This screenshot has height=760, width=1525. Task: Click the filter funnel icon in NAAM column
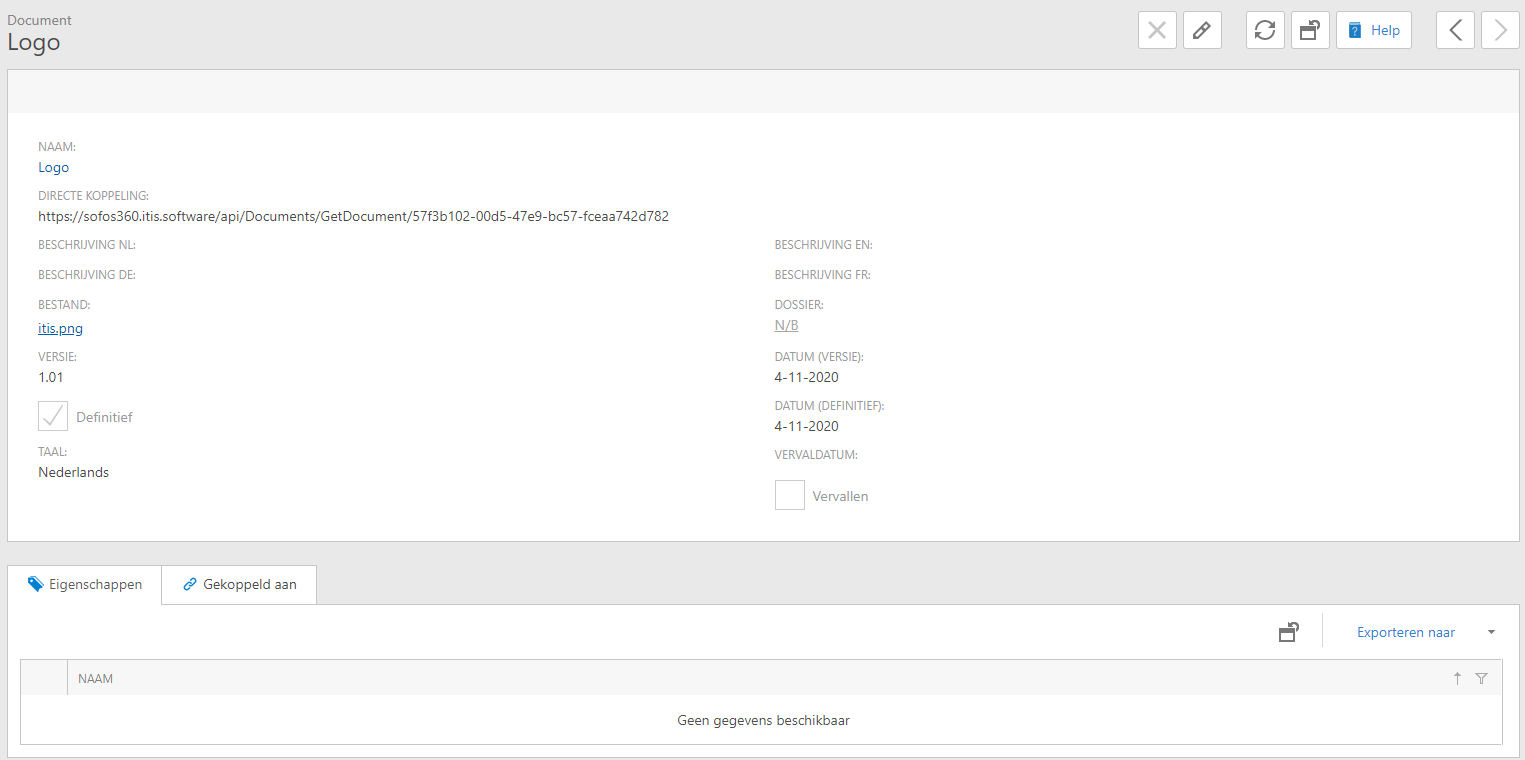click(x=1481, y=679)
